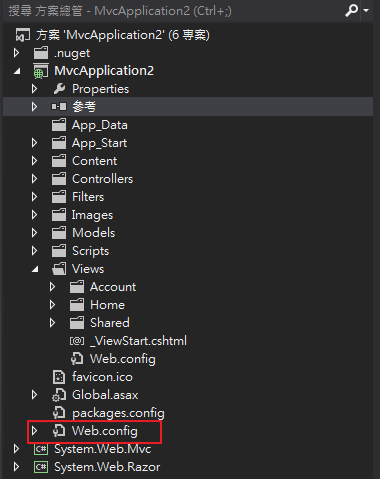Click the solution icon for MvcApplication2

click(23, 35)
